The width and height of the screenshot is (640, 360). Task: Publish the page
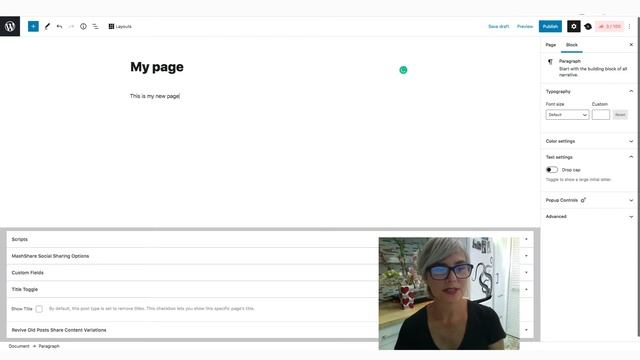[550, 27]
